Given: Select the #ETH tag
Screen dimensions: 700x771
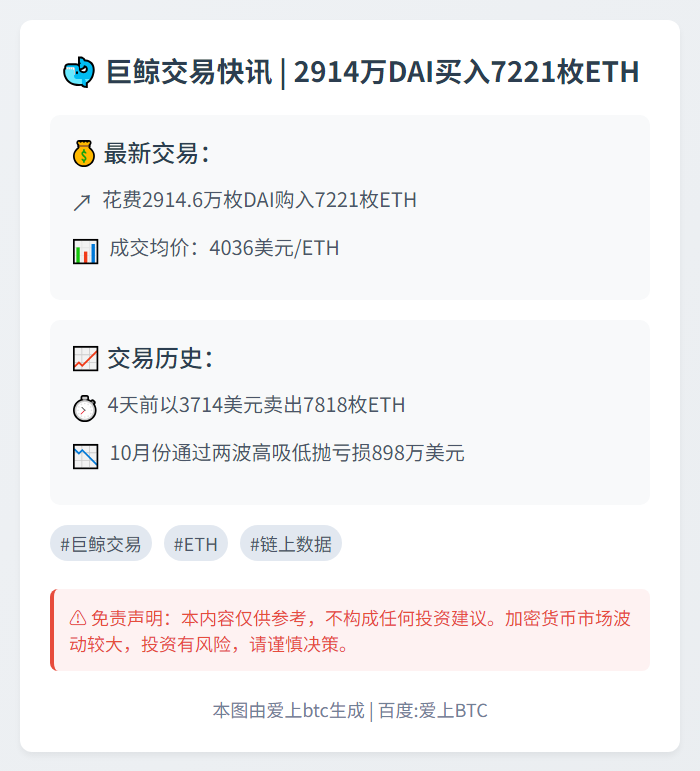Looking at the screenshot, I should (x=196, y=544).
